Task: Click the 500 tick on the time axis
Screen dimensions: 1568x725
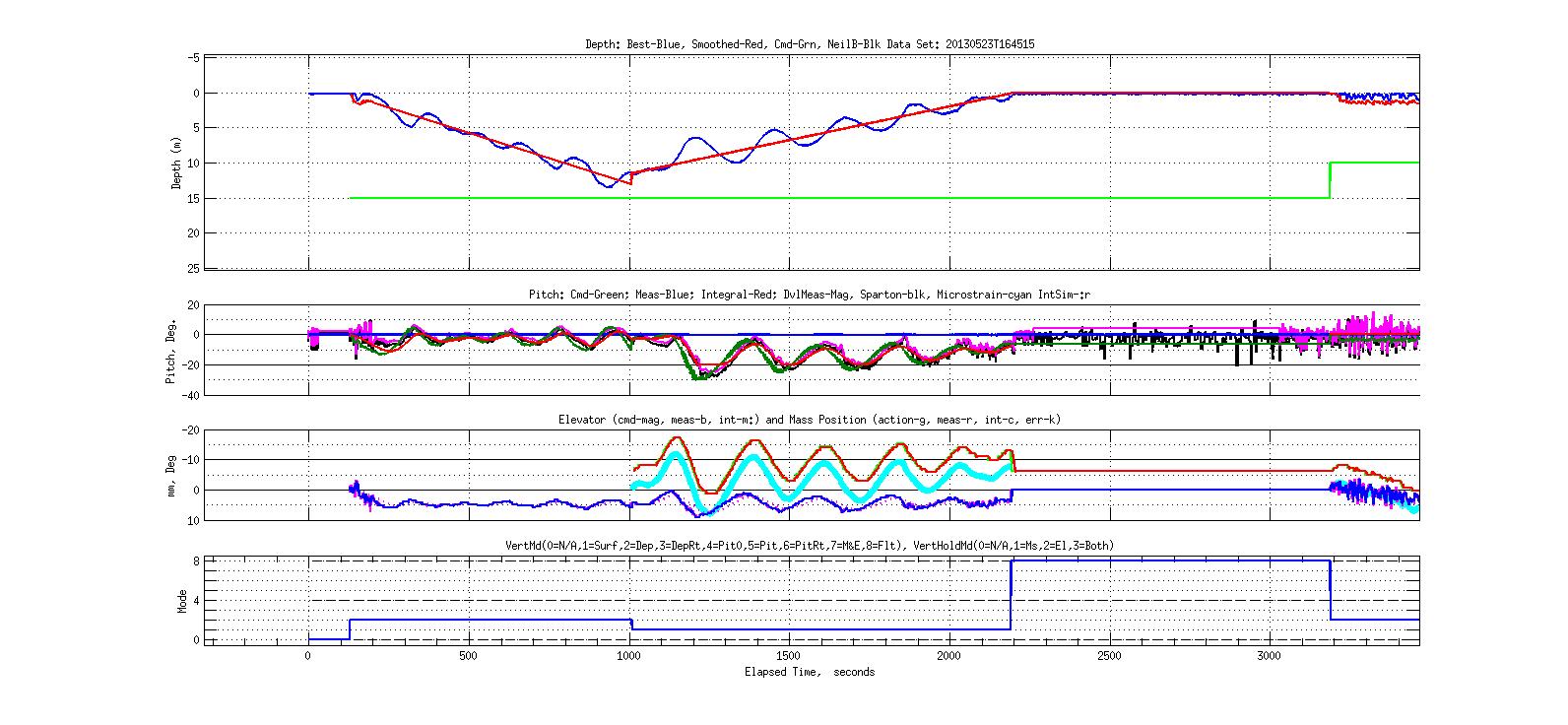Action: 469,656
